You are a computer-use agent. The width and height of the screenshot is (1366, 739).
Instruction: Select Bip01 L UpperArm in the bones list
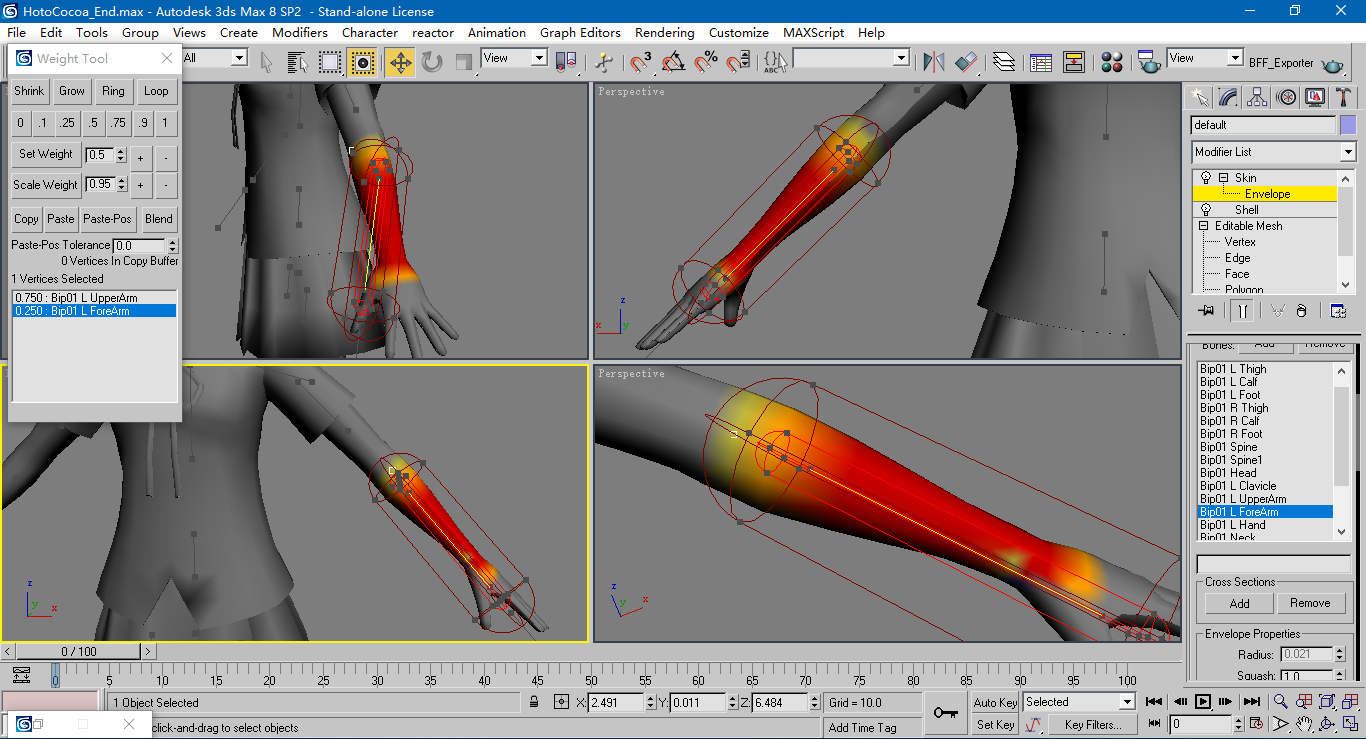(1243, 499)
